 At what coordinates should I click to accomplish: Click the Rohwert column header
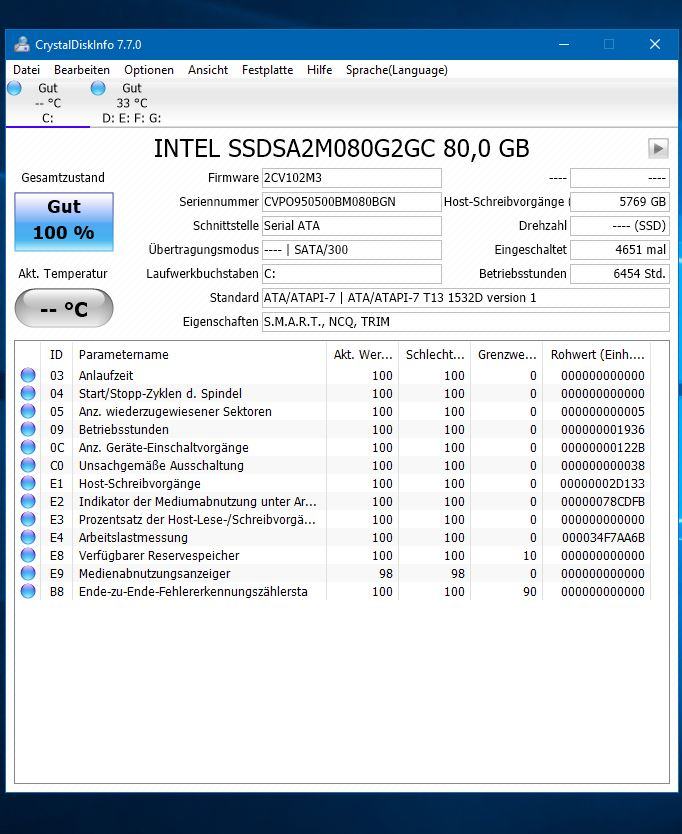click(x=596, y=355)
